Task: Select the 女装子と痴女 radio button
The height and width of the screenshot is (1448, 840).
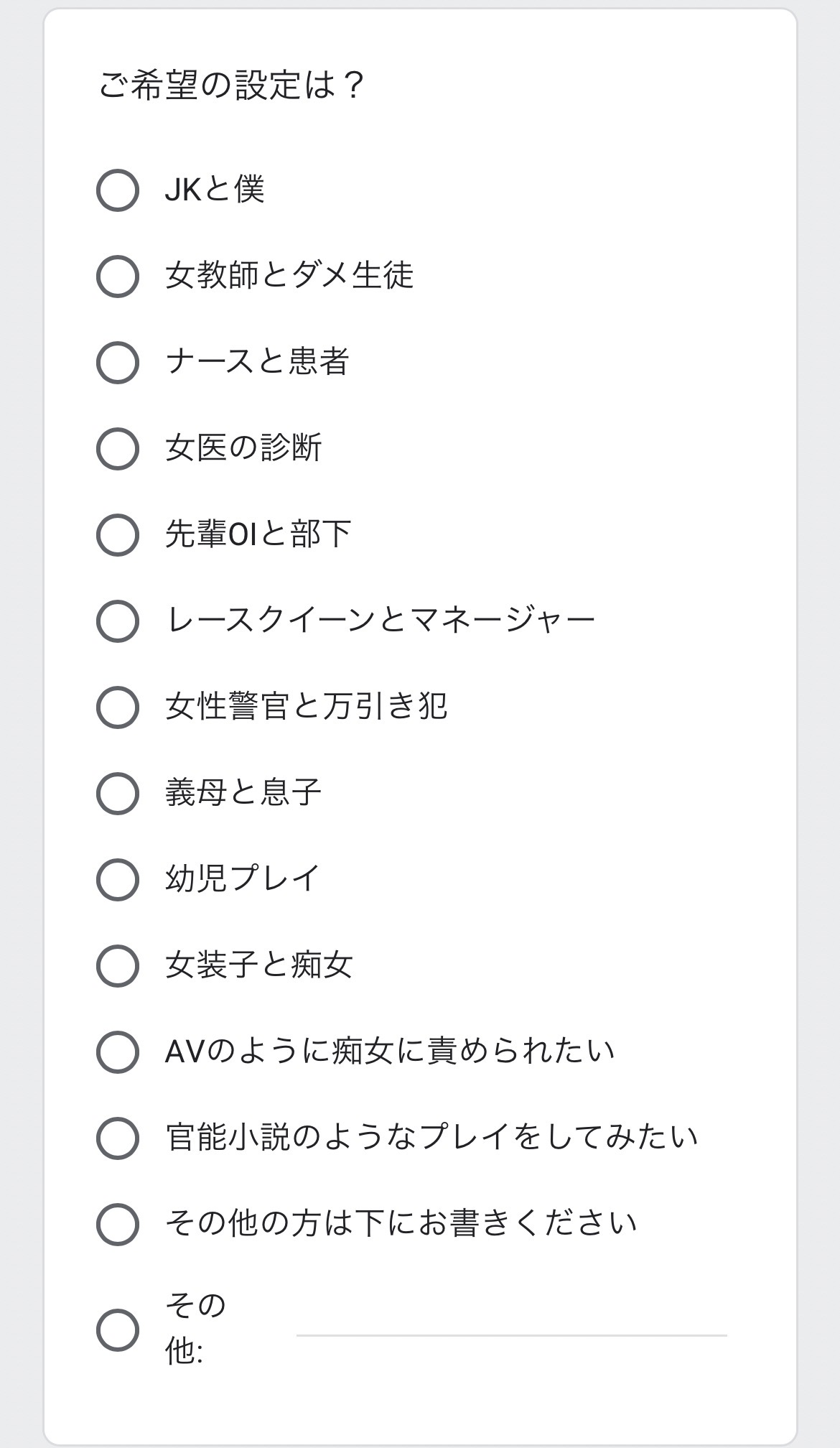Action: pyautogui.click(x=118, y=966)
